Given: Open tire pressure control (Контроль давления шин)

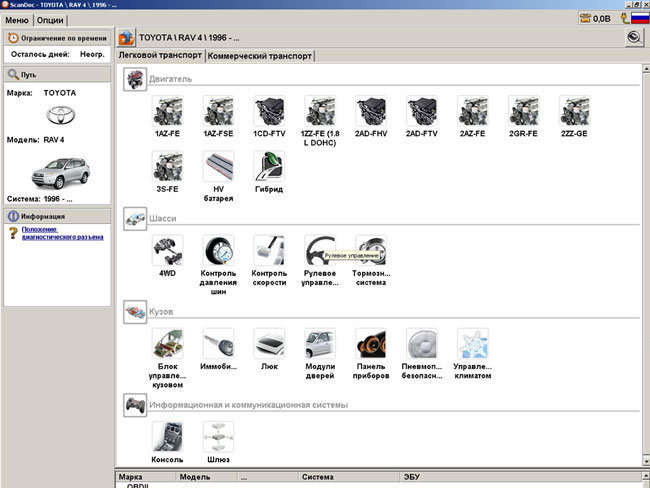Looking at the screenshot, I should (x=218, y=250).
